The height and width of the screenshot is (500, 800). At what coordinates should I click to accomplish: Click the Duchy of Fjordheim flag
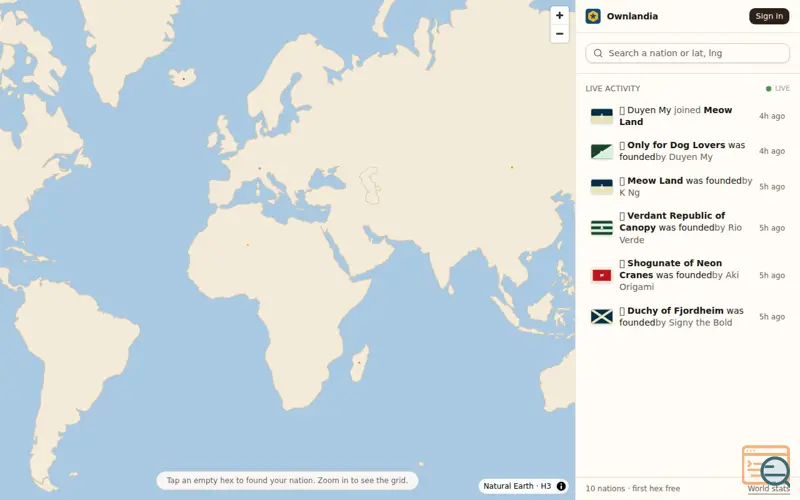click(x=602, y=316)
